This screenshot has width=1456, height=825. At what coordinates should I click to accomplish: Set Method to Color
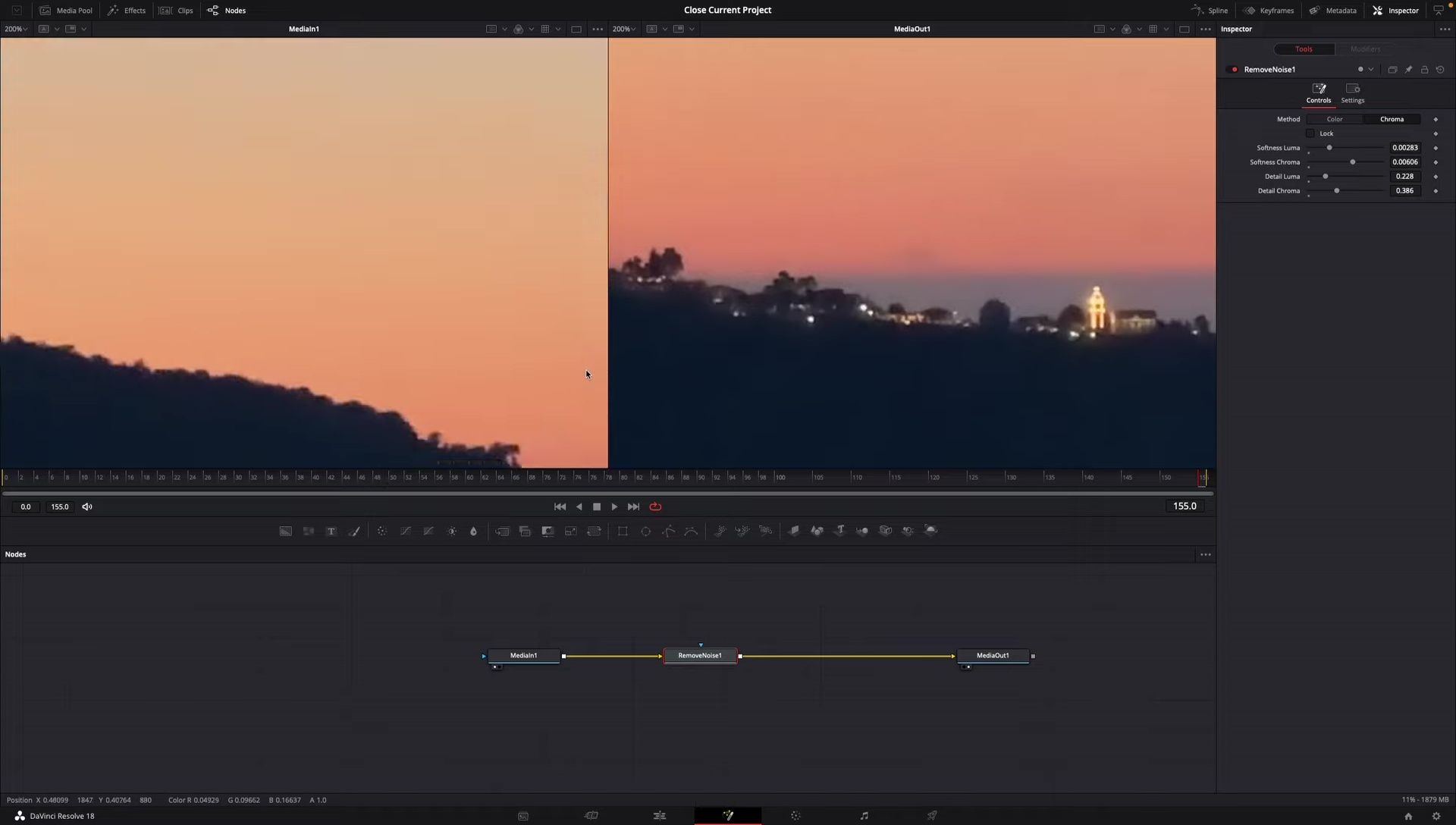click(x=1335, y=120)
